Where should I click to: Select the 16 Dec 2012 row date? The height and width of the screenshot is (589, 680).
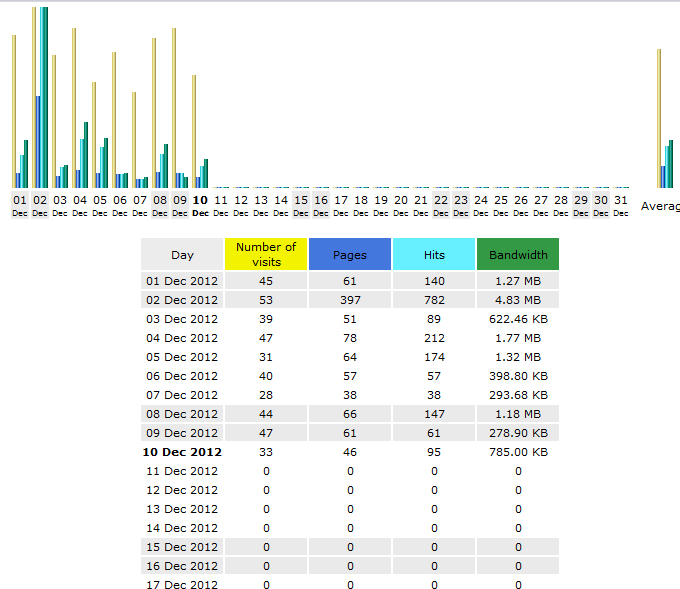182,566
